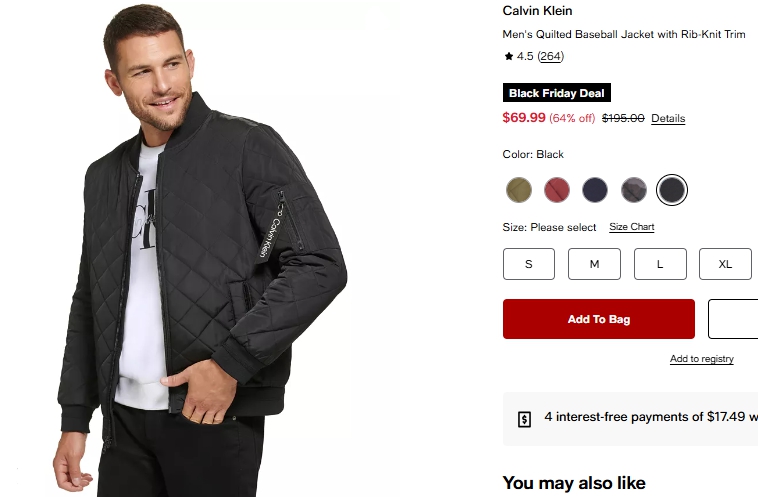Click the dollar sign payment icon
The image size is (758, 497).
click(525, 418)
